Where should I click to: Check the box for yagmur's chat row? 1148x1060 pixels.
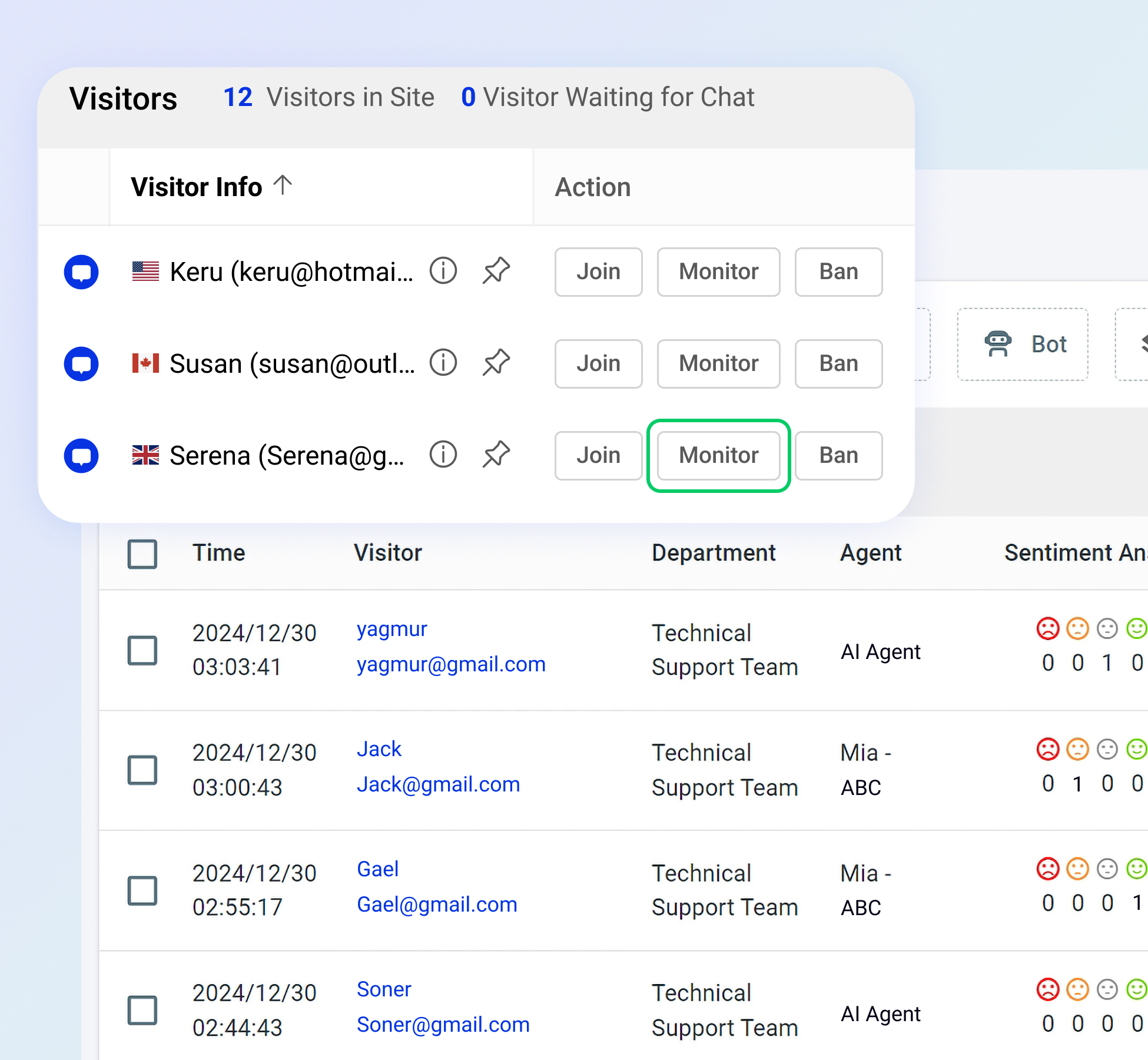click(x=142, y=650)
